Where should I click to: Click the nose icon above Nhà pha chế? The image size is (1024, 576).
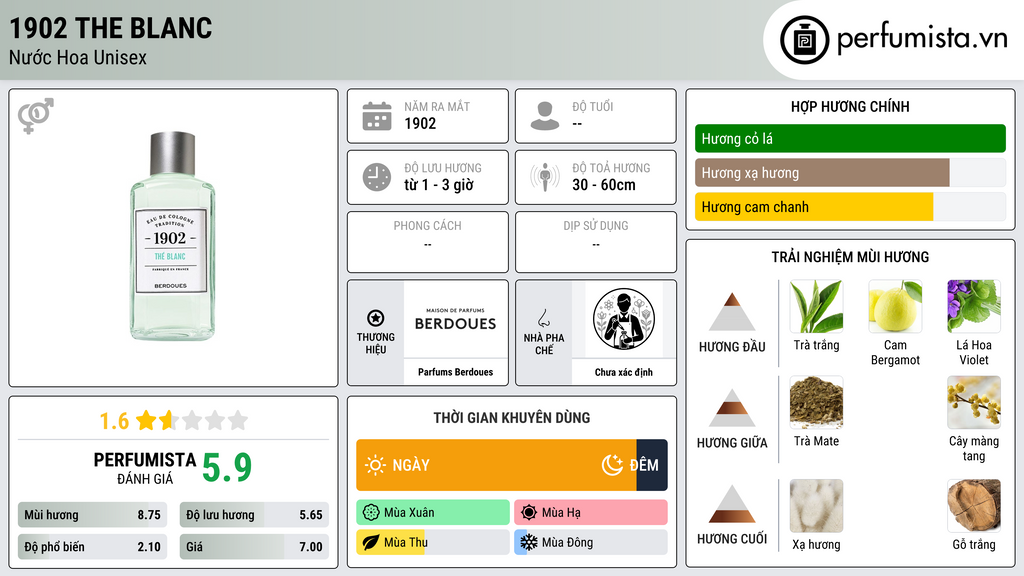tap(543, 318)
